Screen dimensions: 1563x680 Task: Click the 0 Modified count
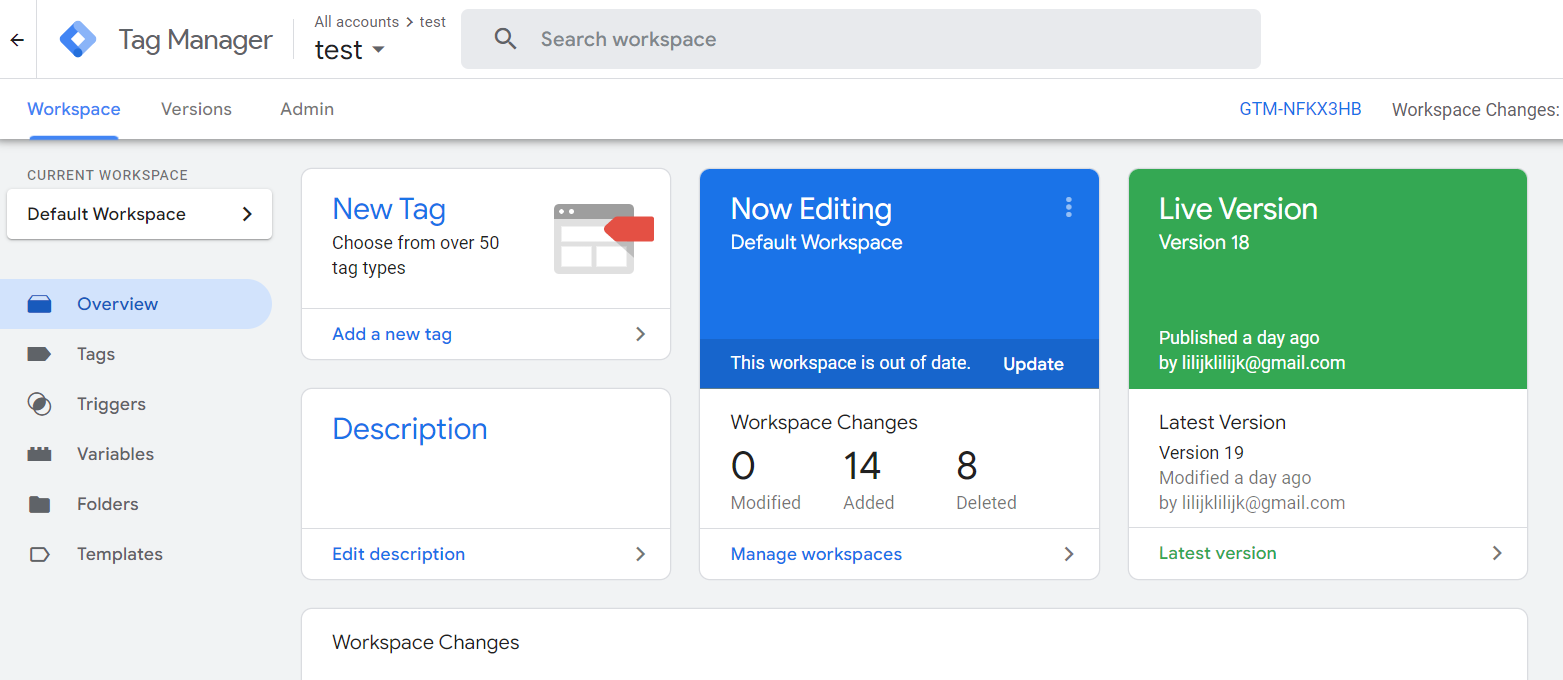(743, 466)
